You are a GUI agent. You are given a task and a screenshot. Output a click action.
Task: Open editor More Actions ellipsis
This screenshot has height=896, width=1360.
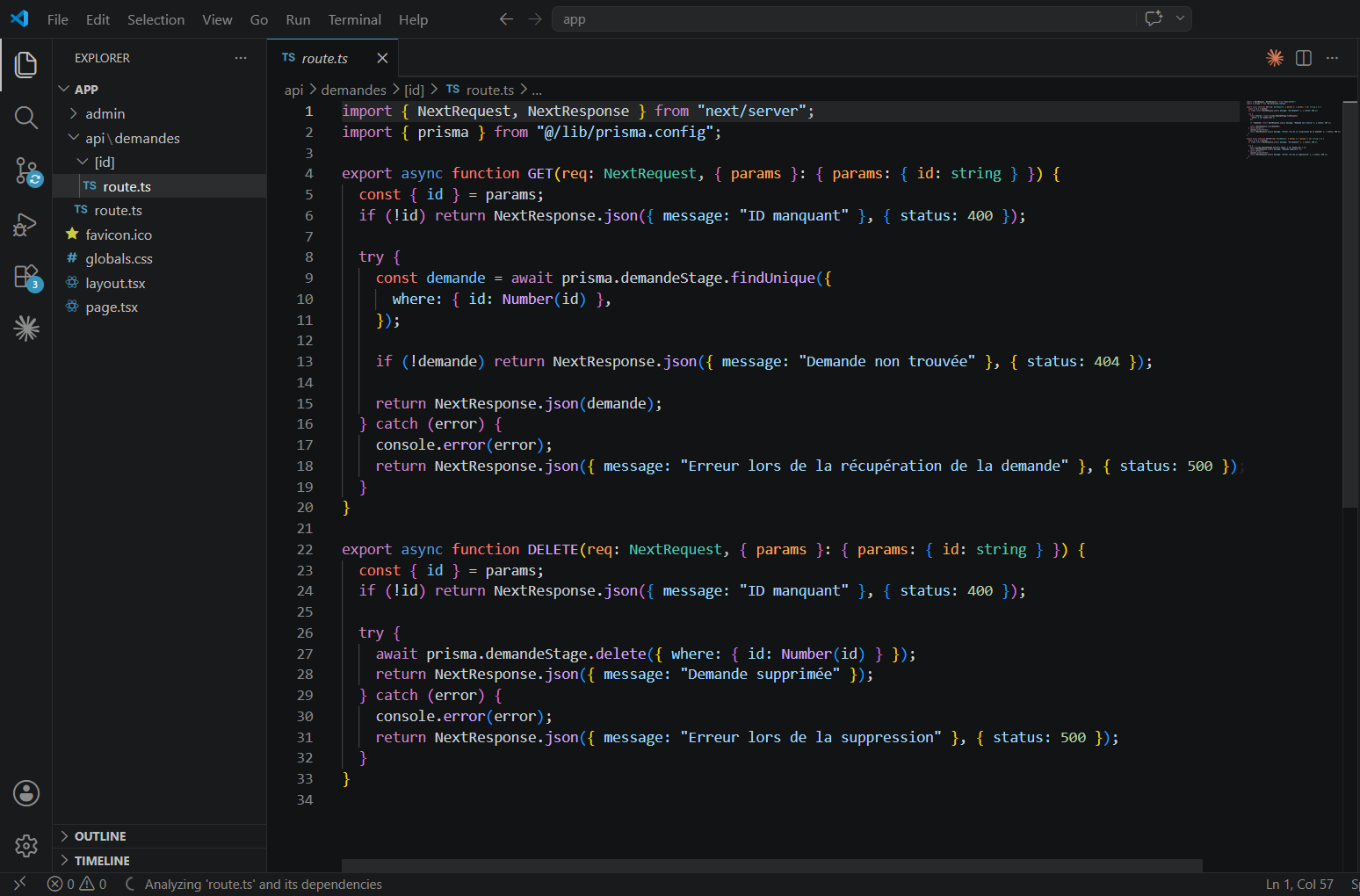[1332, 58]
